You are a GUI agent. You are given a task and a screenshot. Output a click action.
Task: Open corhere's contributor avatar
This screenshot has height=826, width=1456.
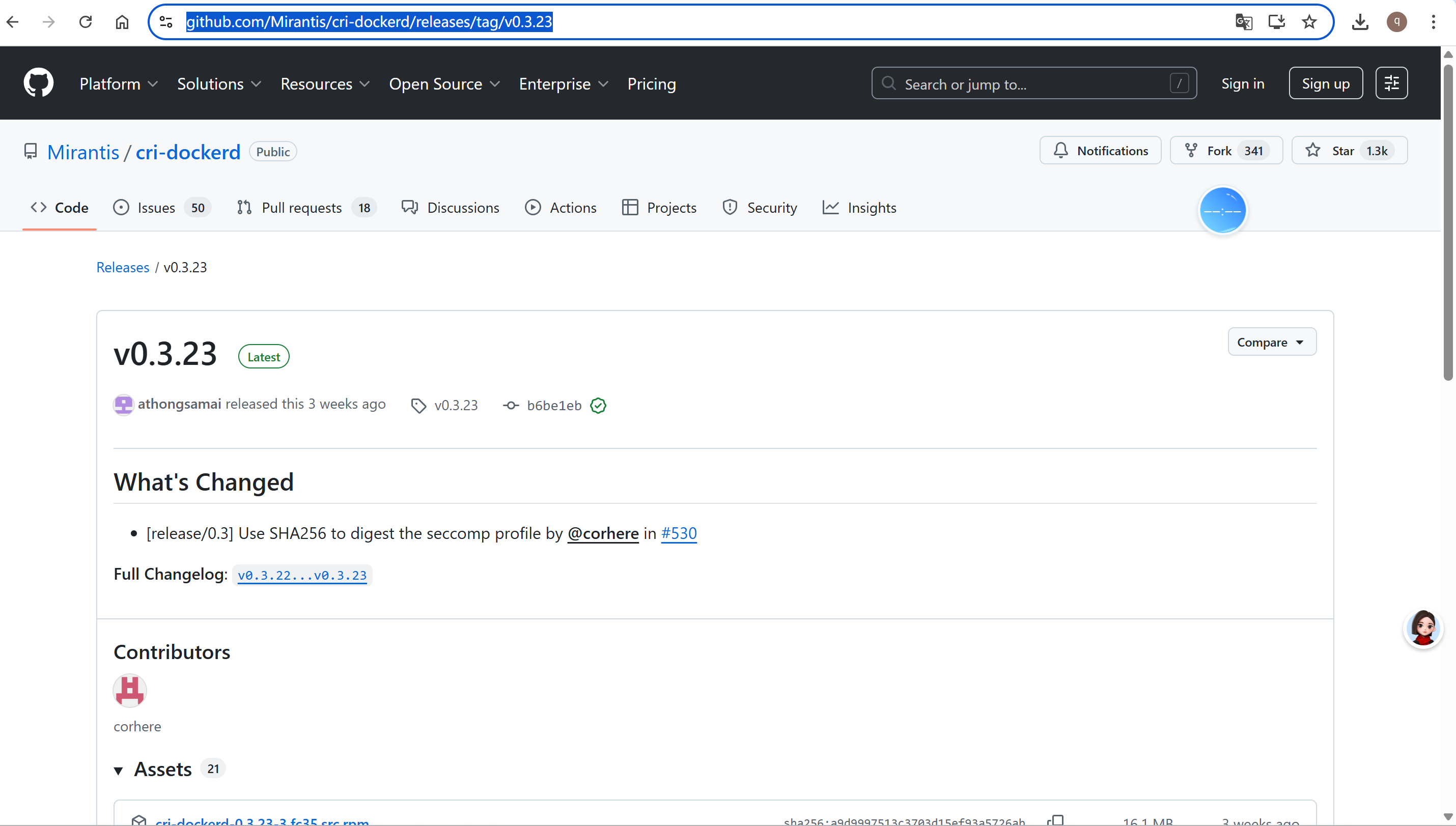[x=130, y=691]
